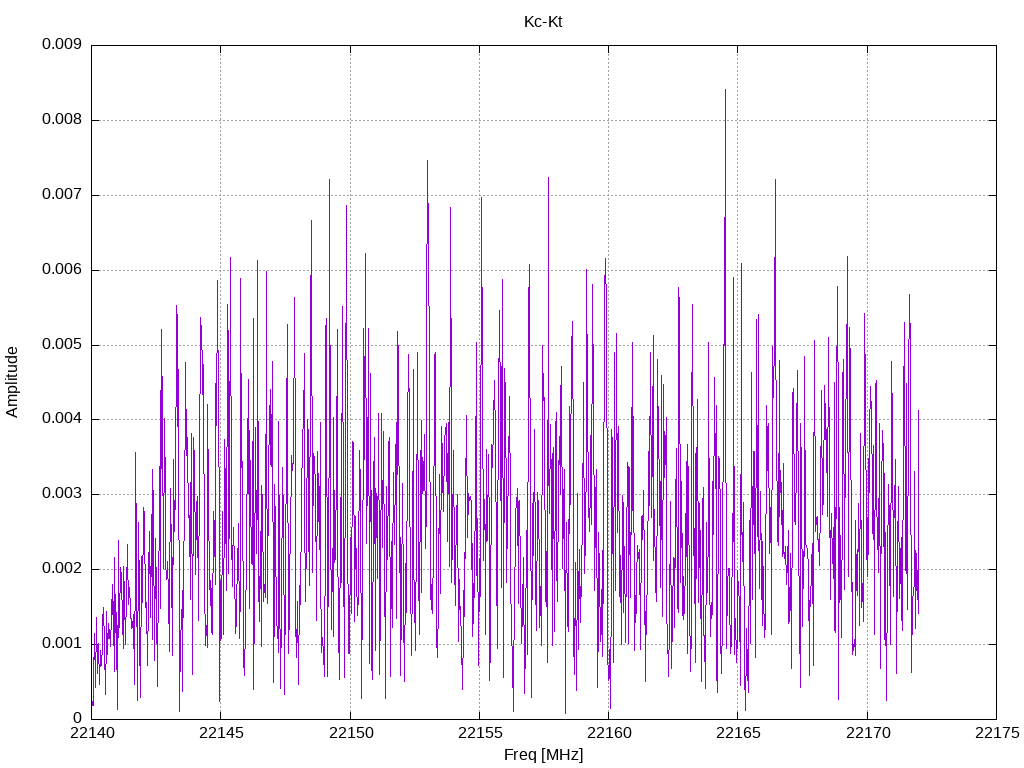The height and width of the screenshot is (768, 1024).
Task: Click the y-axis tick value 0.004
Action: click(62, 419)
